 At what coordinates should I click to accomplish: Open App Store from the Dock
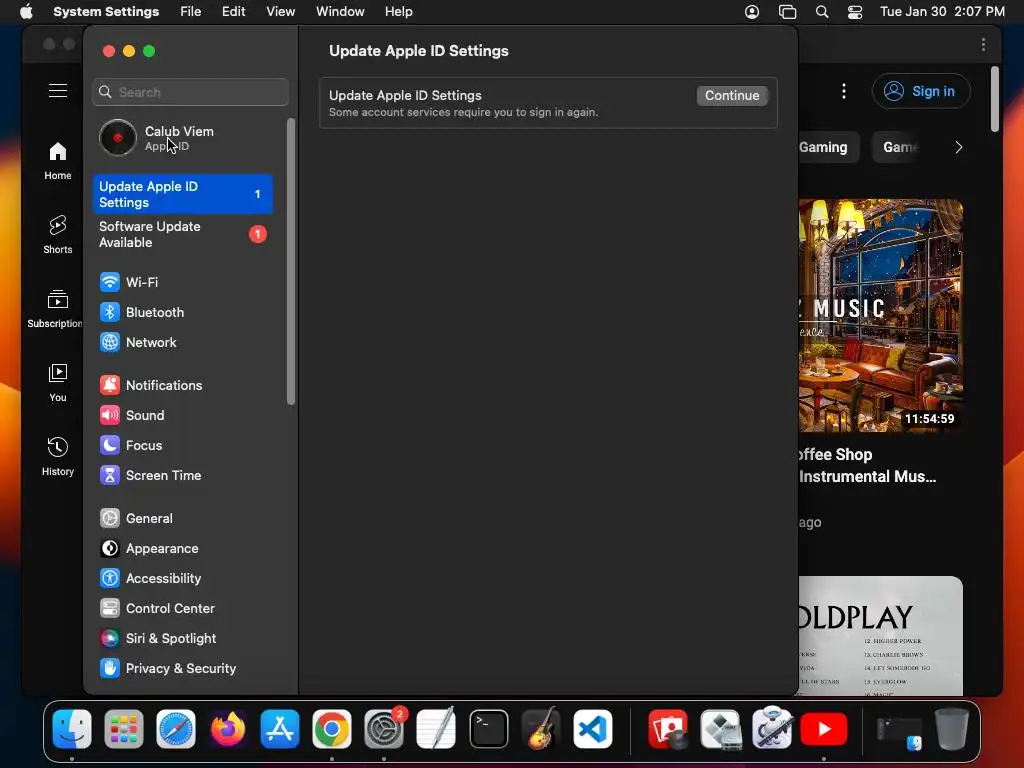click(x=280, y=729)
